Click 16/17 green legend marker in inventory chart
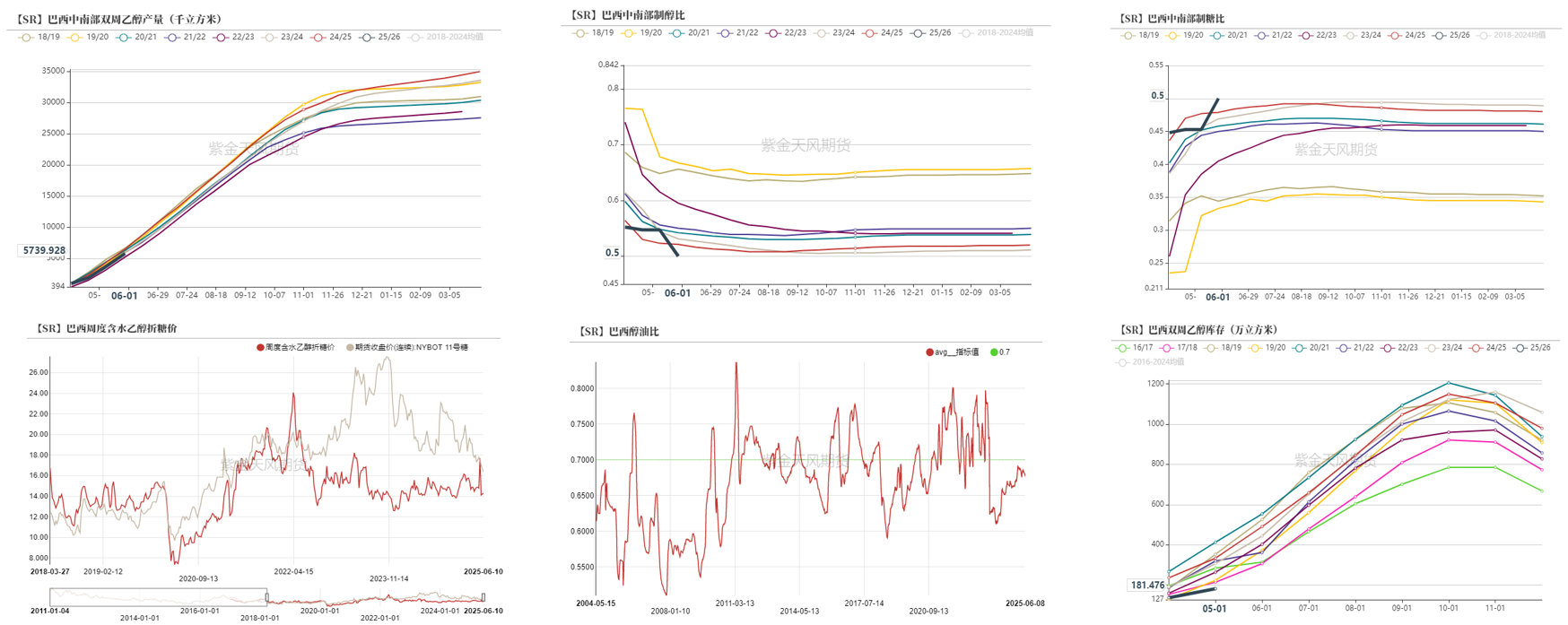The width and height of the screenshot is (1568, 625). click(x=1121, y=348)
